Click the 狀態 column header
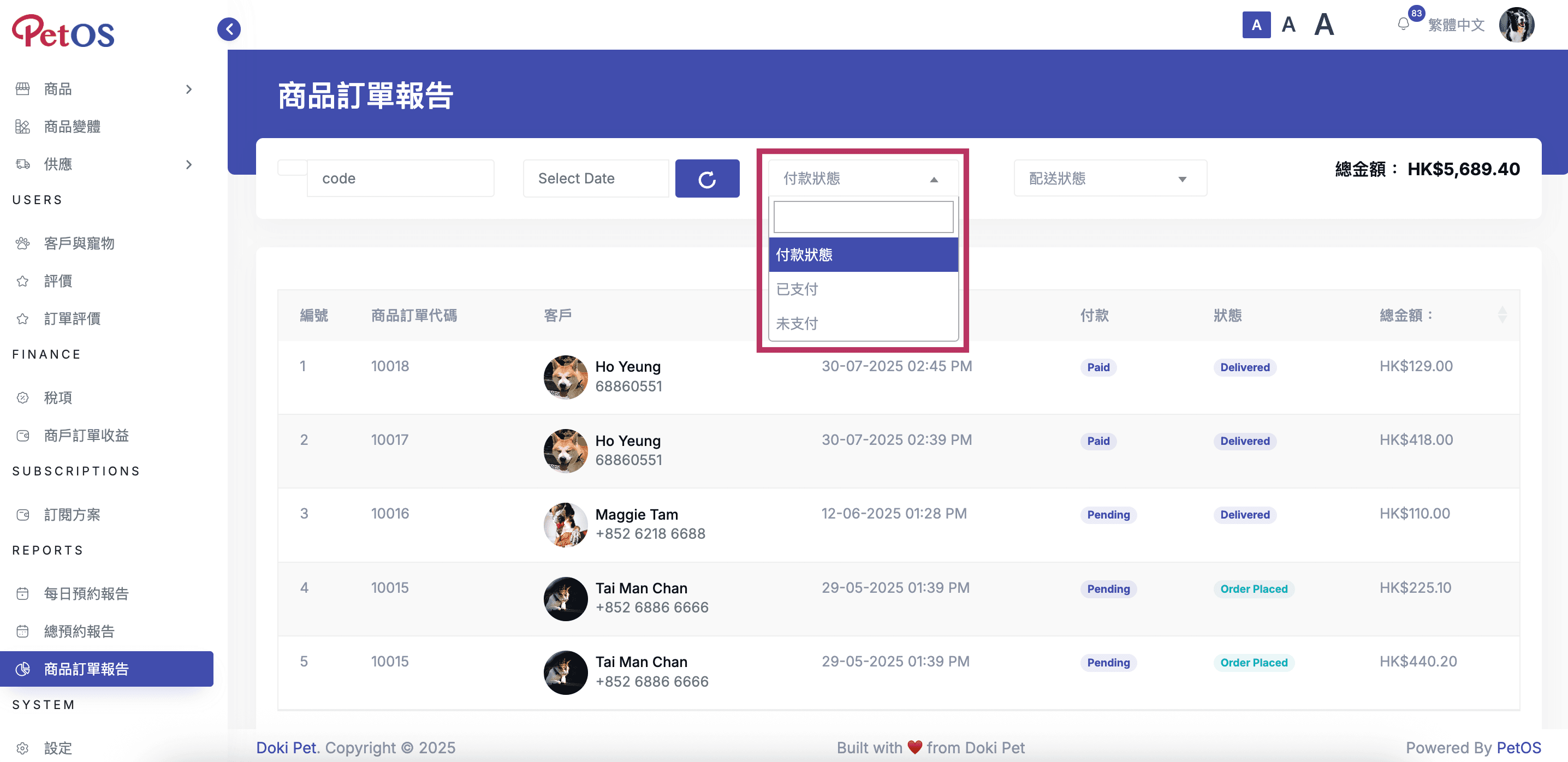 1227,315
